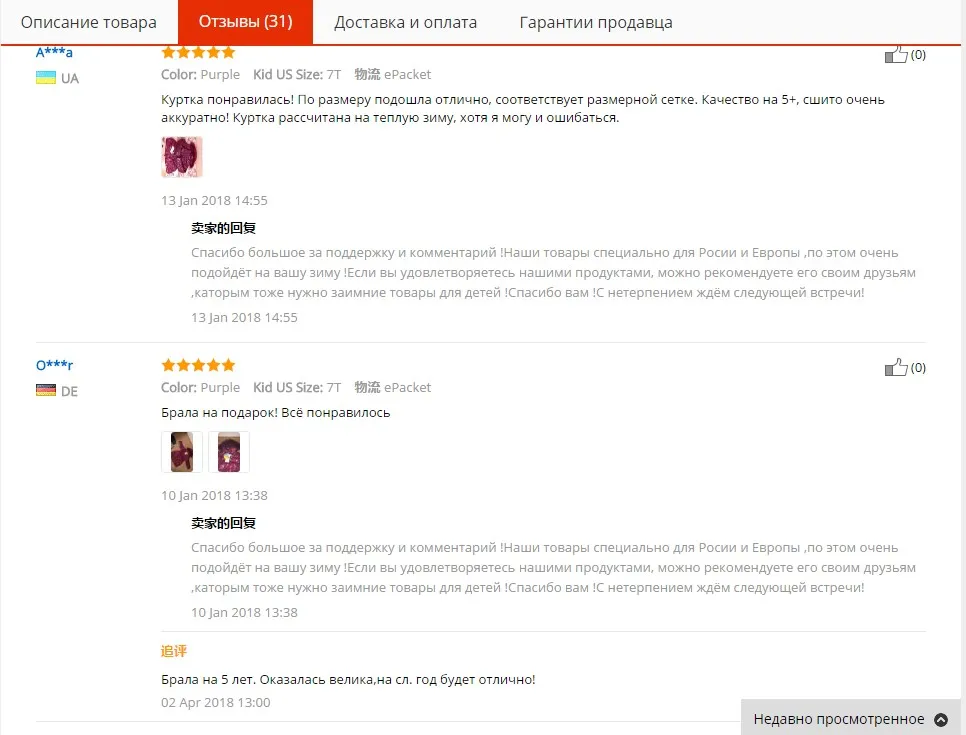The image size is (966, 735).
Task: Open reviewer A***a's profile link
Action: (54, 52)
